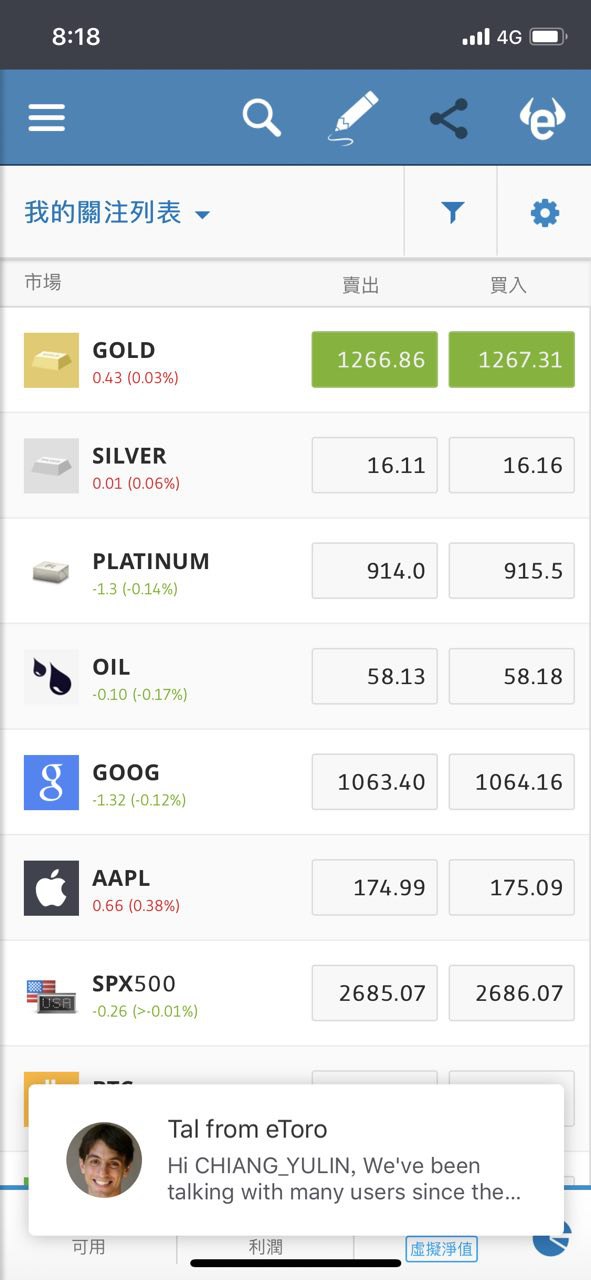
Task: Tap the search magnifier icon
Action: click(x=262, y=118)
